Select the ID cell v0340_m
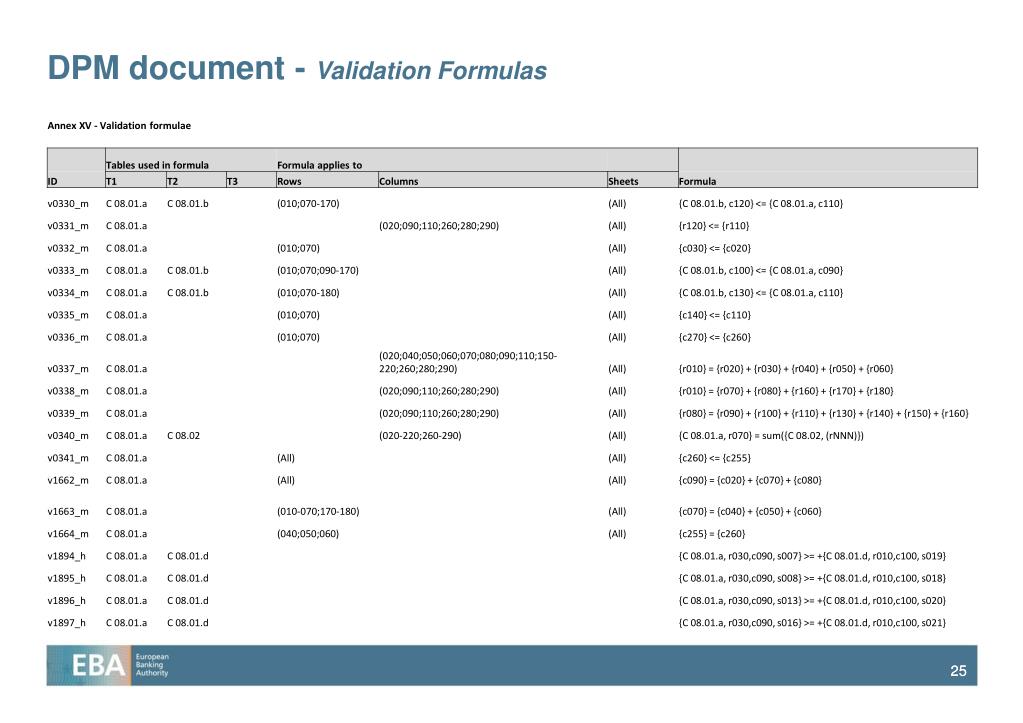The height and width of the screenshot is (723, 1023). coord(68,435)
